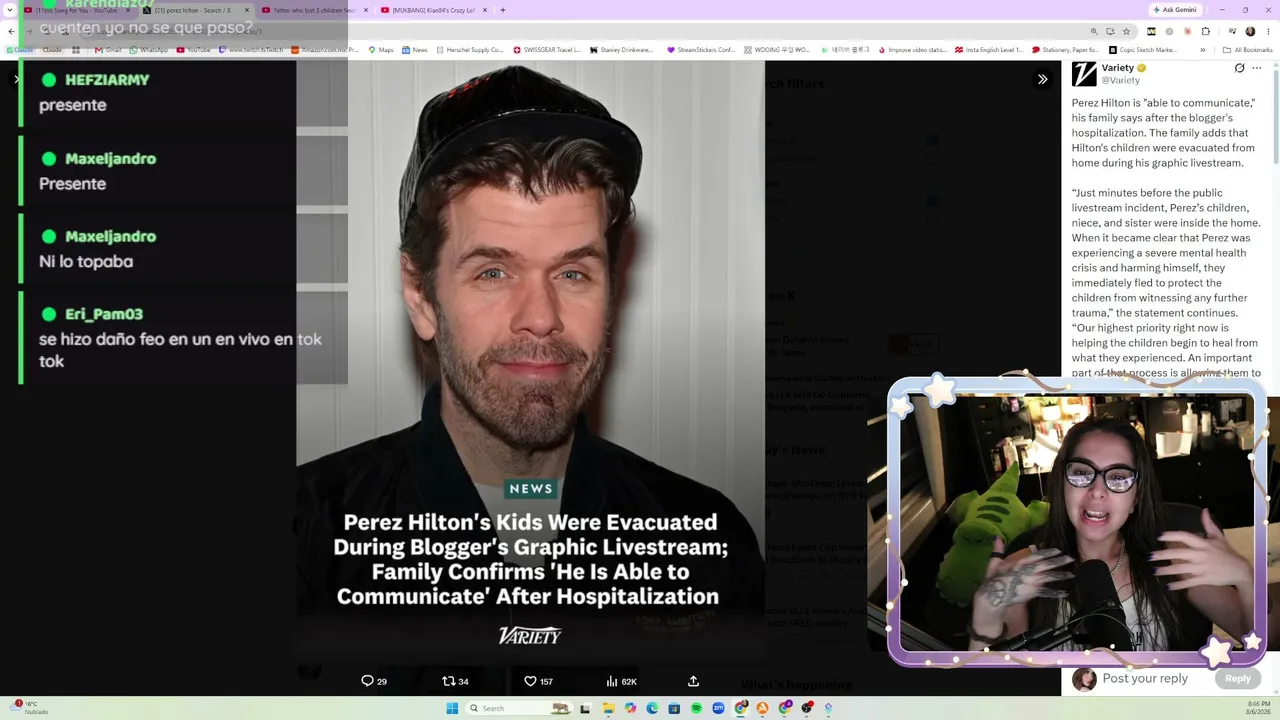The height and width of the screenshot is (720, 1280).
Task: Switch to the 'Father who lost 3 children' tab
Action: pos(313,10)
